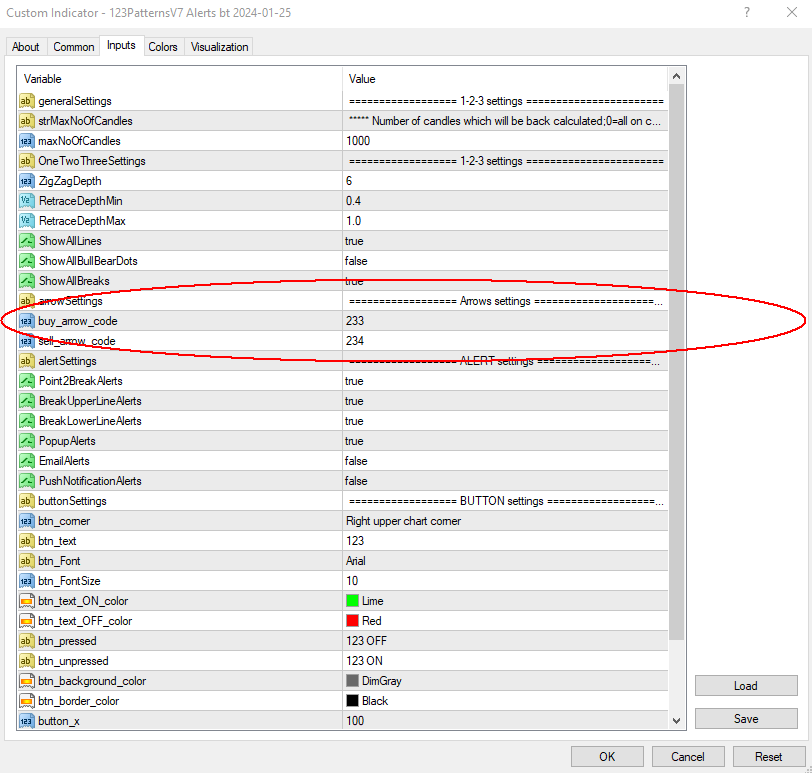Pick the Lime color swatch
This screenshot has height=773, width=812.
[352, 601]
